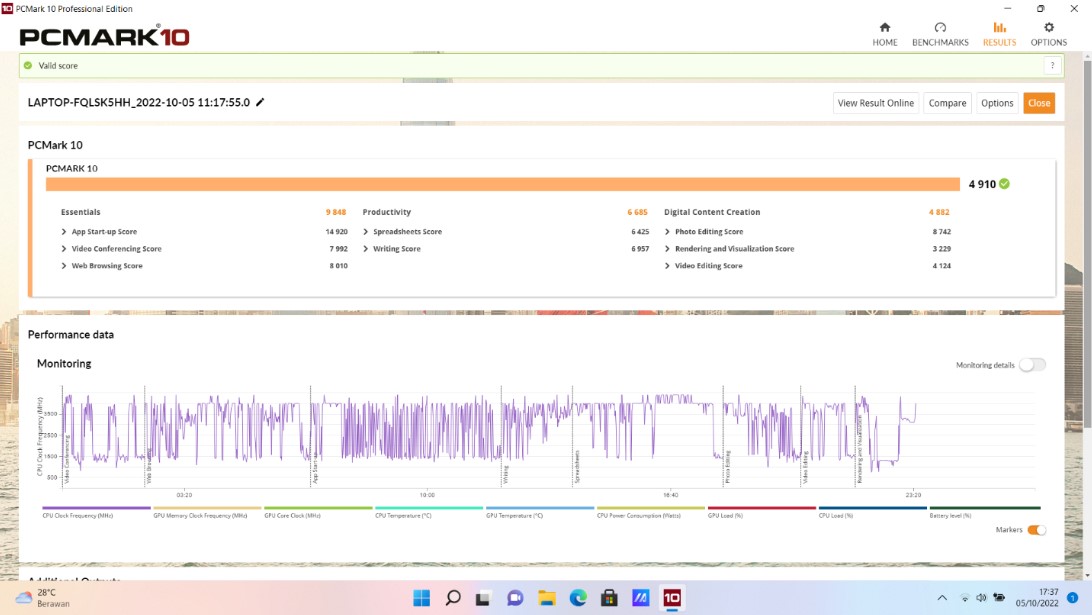Toggle CPU Temperature legend
Viewport: 1092px width, 615px height.
[x=428, y=512]
